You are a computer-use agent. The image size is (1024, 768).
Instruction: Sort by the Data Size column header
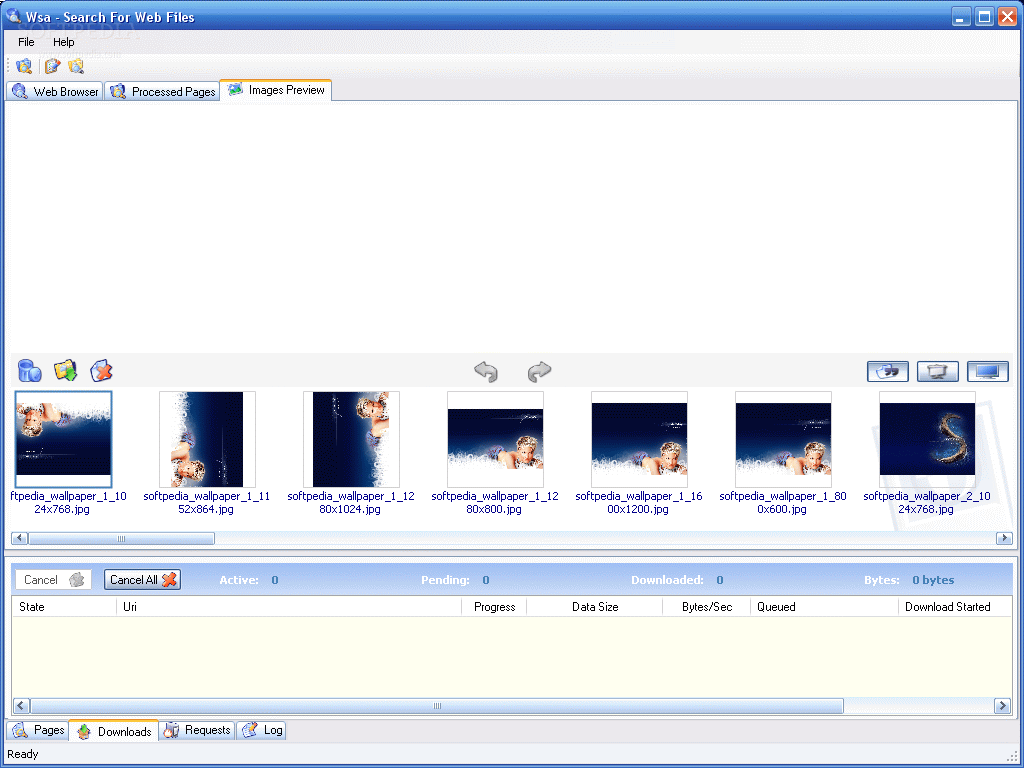pos(595,607)
